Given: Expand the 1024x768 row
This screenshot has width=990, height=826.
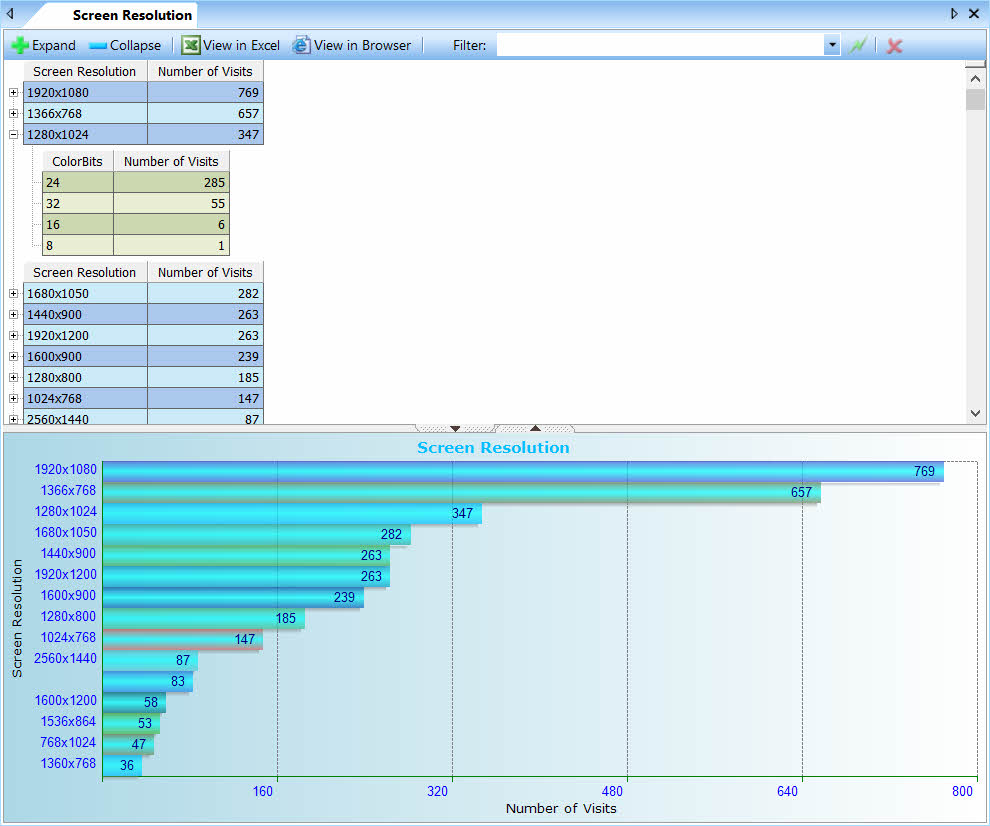Looking at the screenshot, I should pos(13,398).
